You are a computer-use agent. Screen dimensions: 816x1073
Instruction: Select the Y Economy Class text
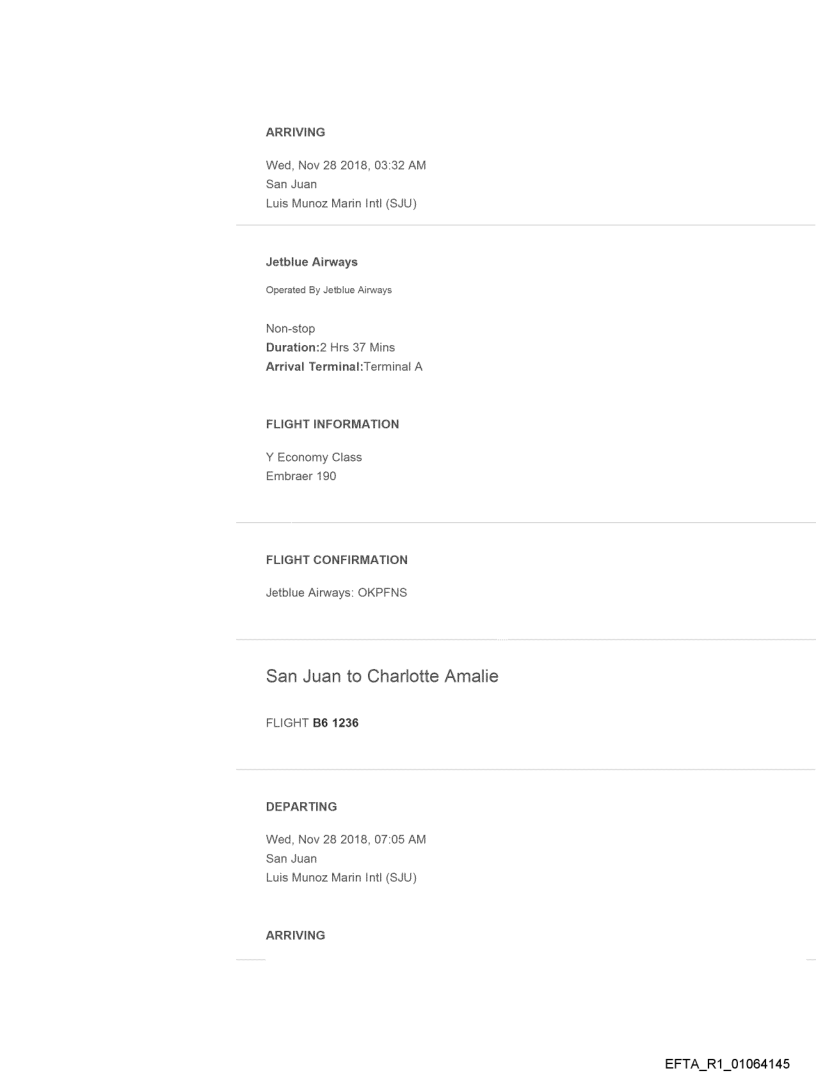click(313, 457)
